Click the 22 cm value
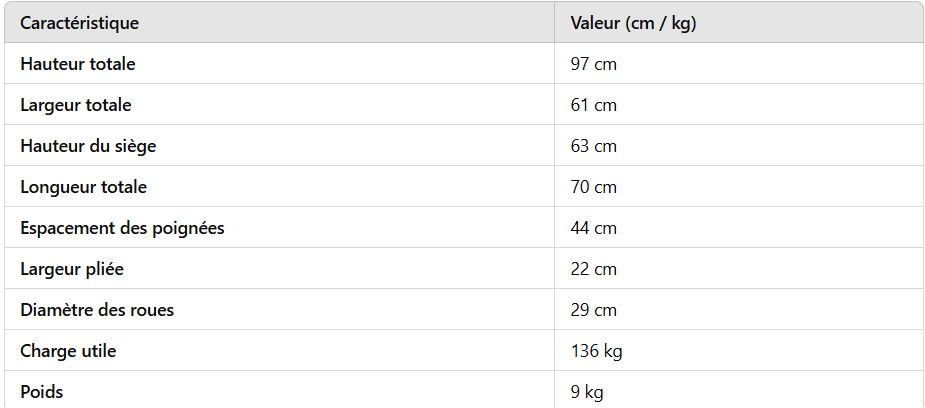Screen dimensions: 925x408 pyautogui.click(x=593, y=269)
